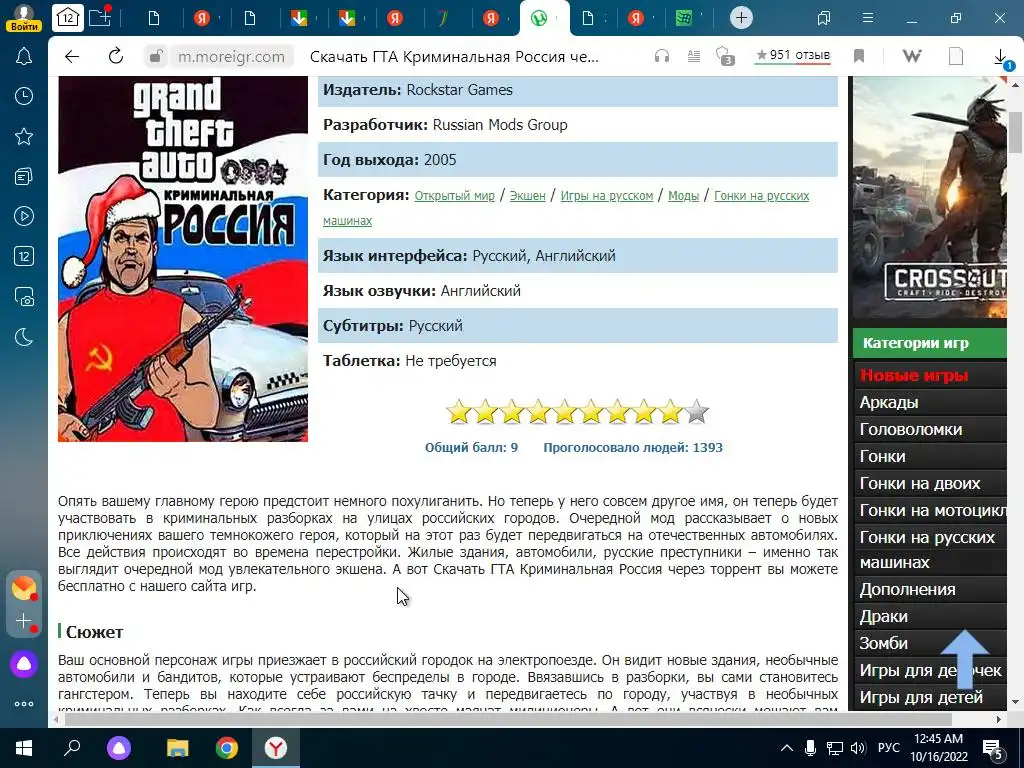The height and width of the screenshot is (768, 1024).
Task: Open the notifications bell in the sidebar
Action: click(x=24, y=57)
